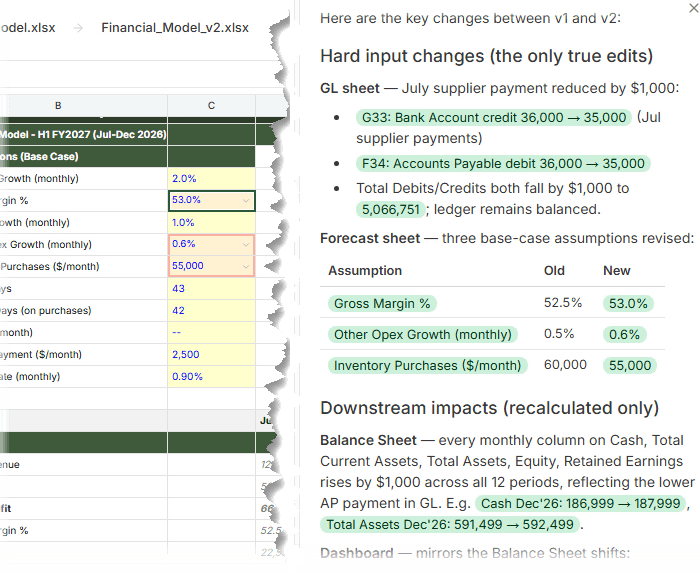This screenshot has width=700, height=574.
Task: Click the F34 Accounts Payable debit chip
Action: point(503,164)
